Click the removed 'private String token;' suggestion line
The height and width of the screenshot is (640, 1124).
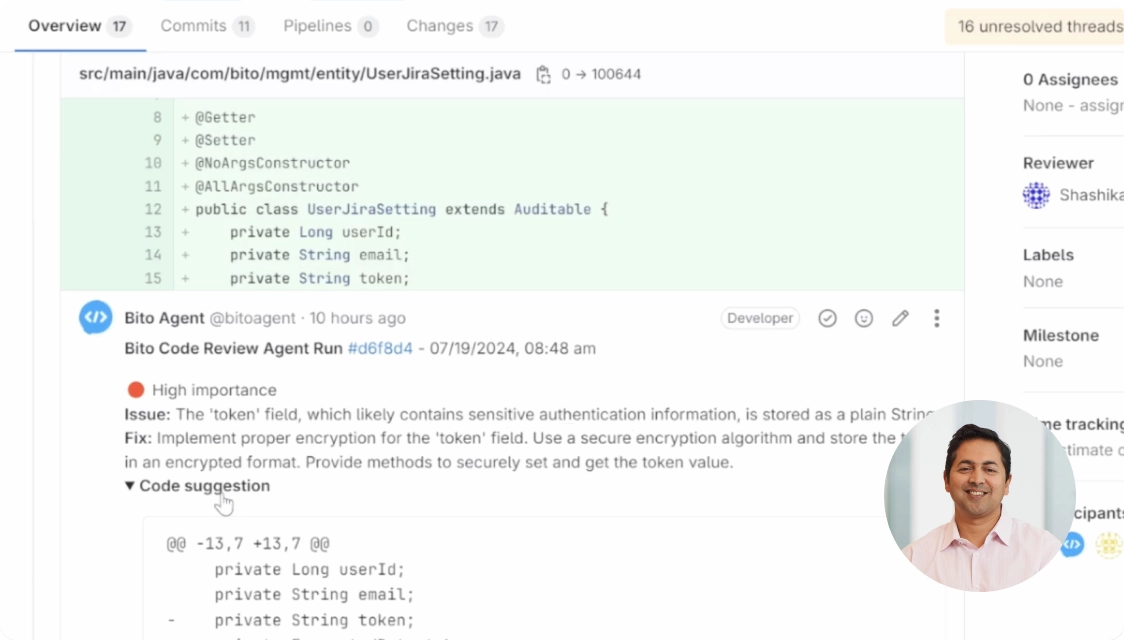click(314, 620)
